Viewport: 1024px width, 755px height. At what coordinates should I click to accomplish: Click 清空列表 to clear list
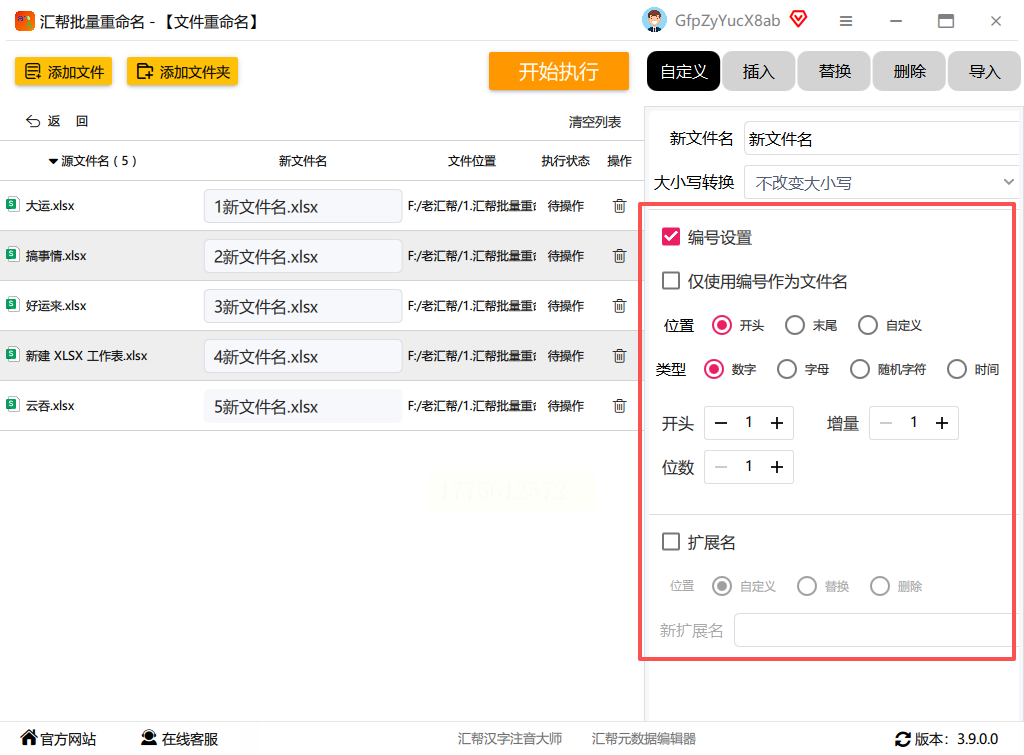594,122
